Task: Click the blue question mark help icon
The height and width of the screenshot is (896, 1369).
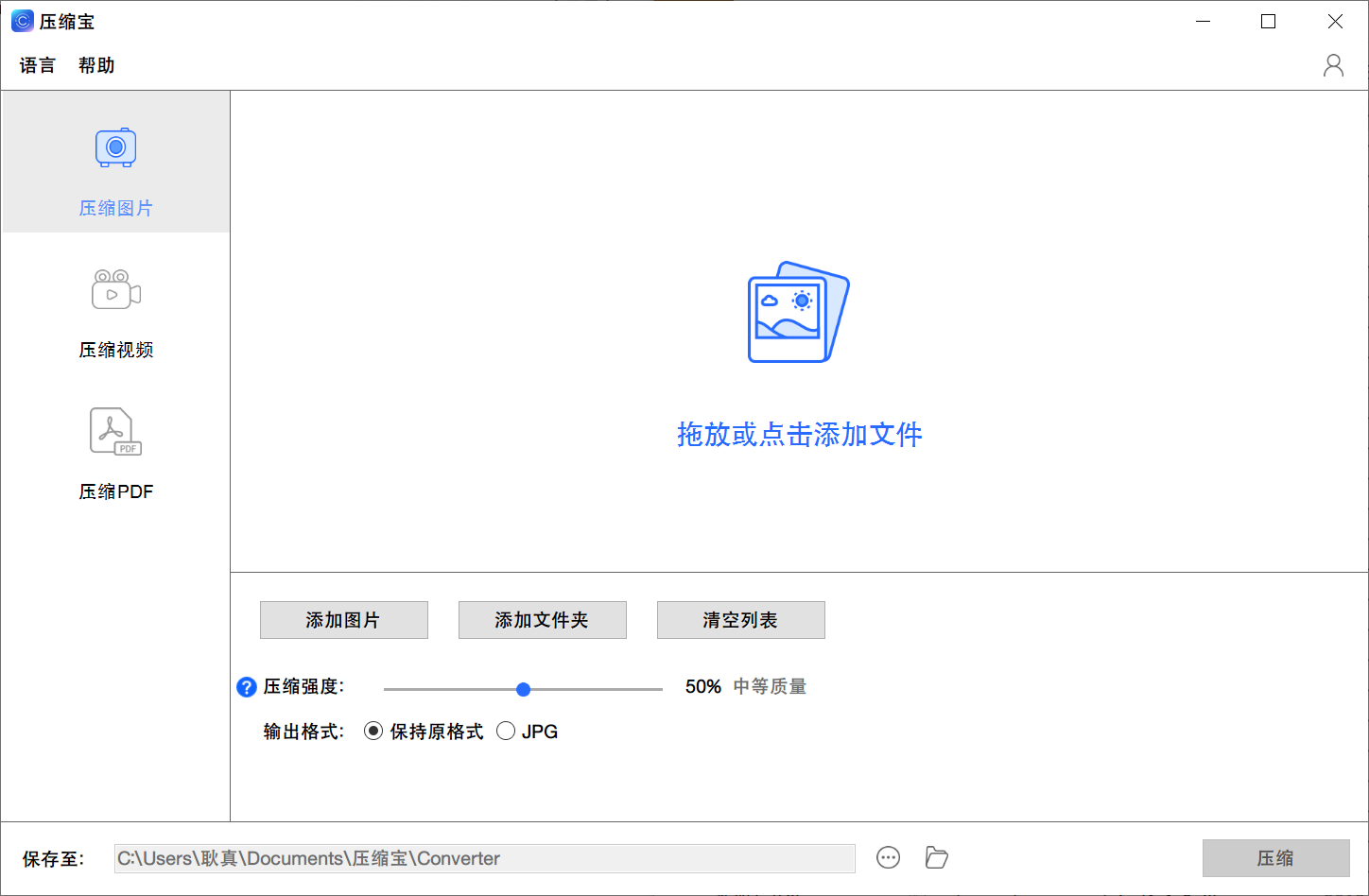Action: [x=246, y=687]
